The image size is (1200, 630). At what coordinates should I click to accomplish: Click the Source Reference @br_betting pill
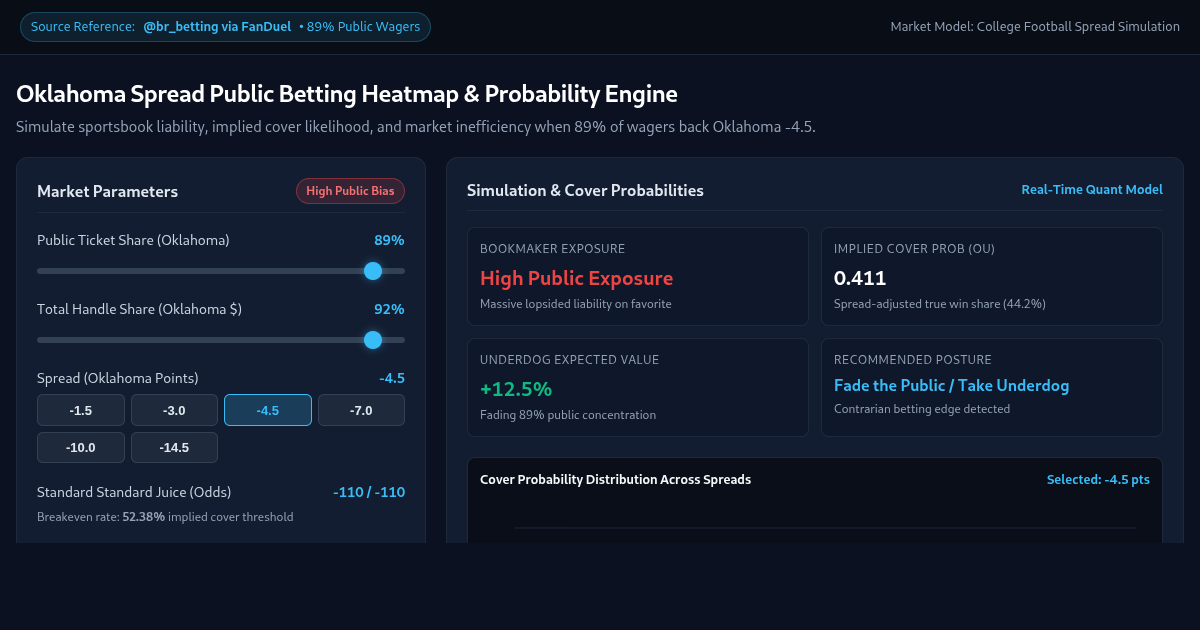tap(226, 27)
